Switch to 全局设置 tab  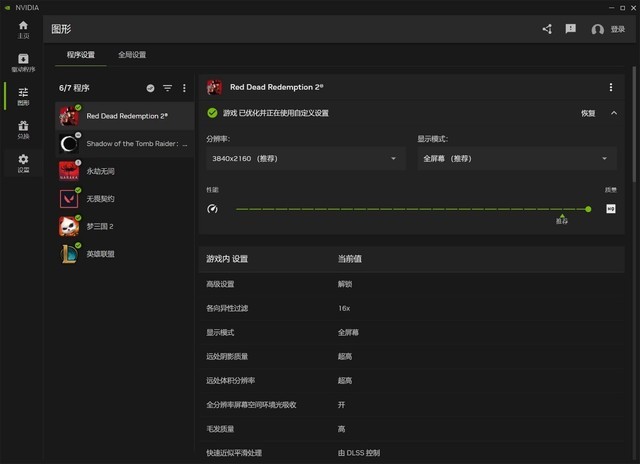(132, 55)
